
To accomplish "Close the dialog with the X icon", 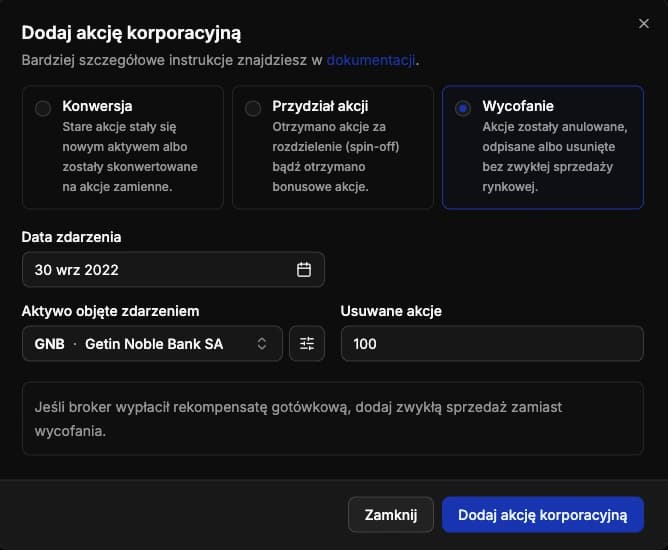I will click(x=643, y=23).
